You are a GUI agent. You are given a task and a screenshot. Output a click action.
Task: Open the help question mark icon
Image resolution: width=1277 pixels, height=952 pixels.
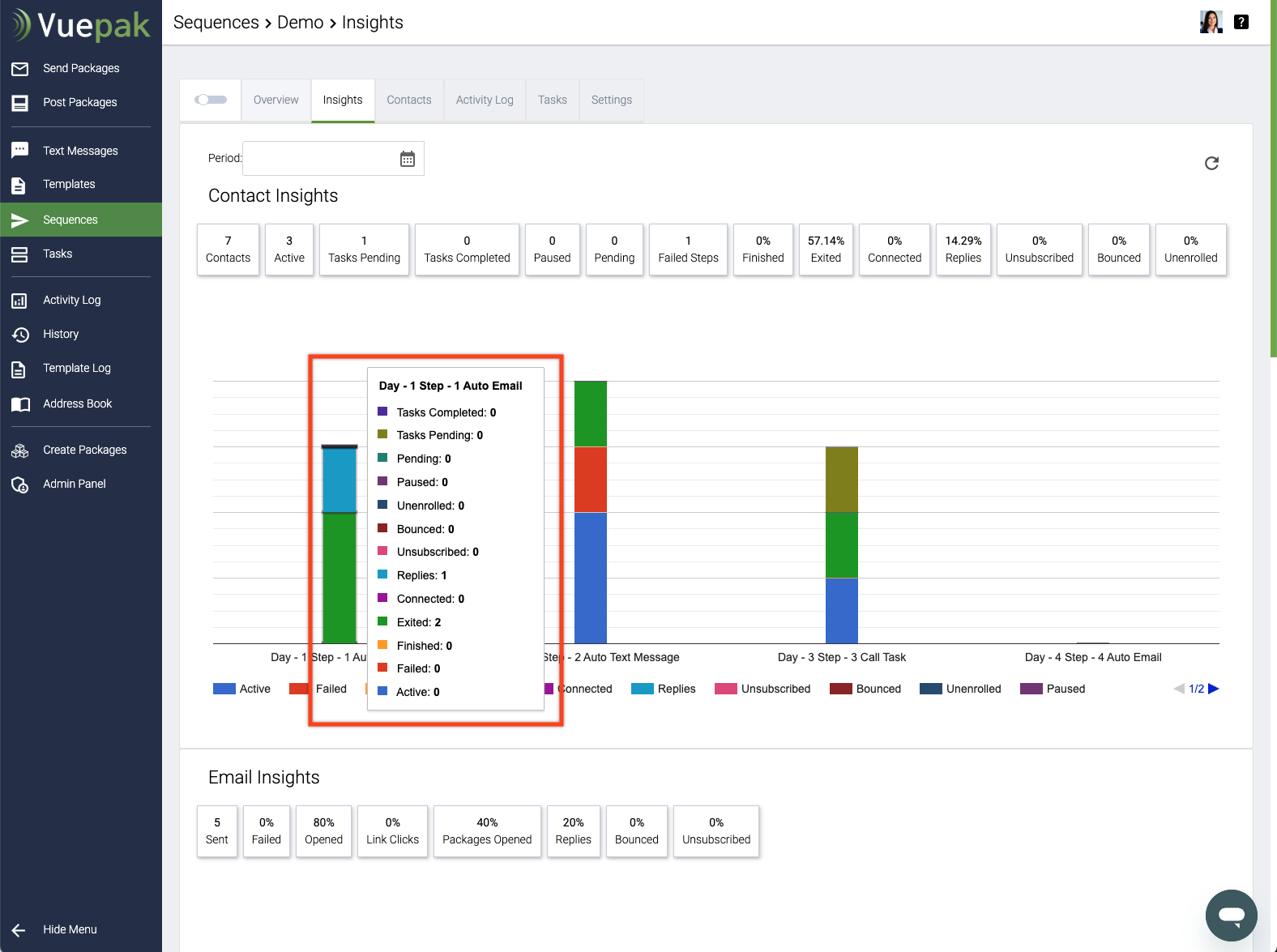click(1241, 22)
